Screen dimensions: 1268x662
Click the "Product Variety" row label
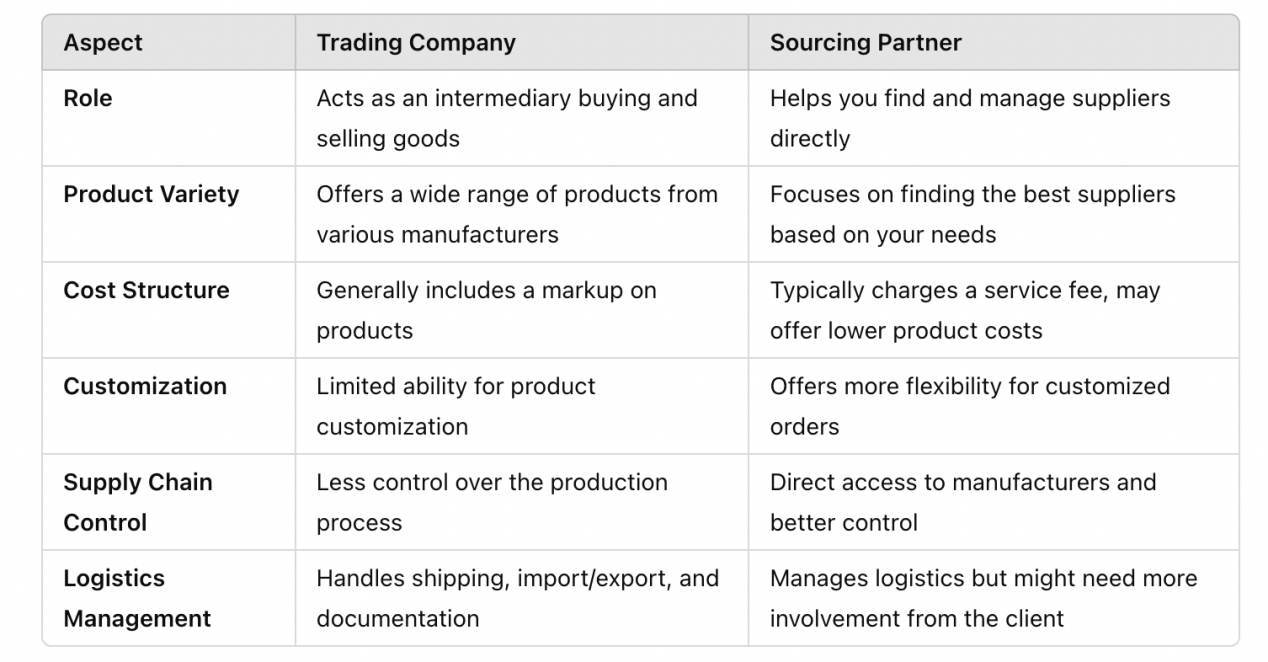151,194
